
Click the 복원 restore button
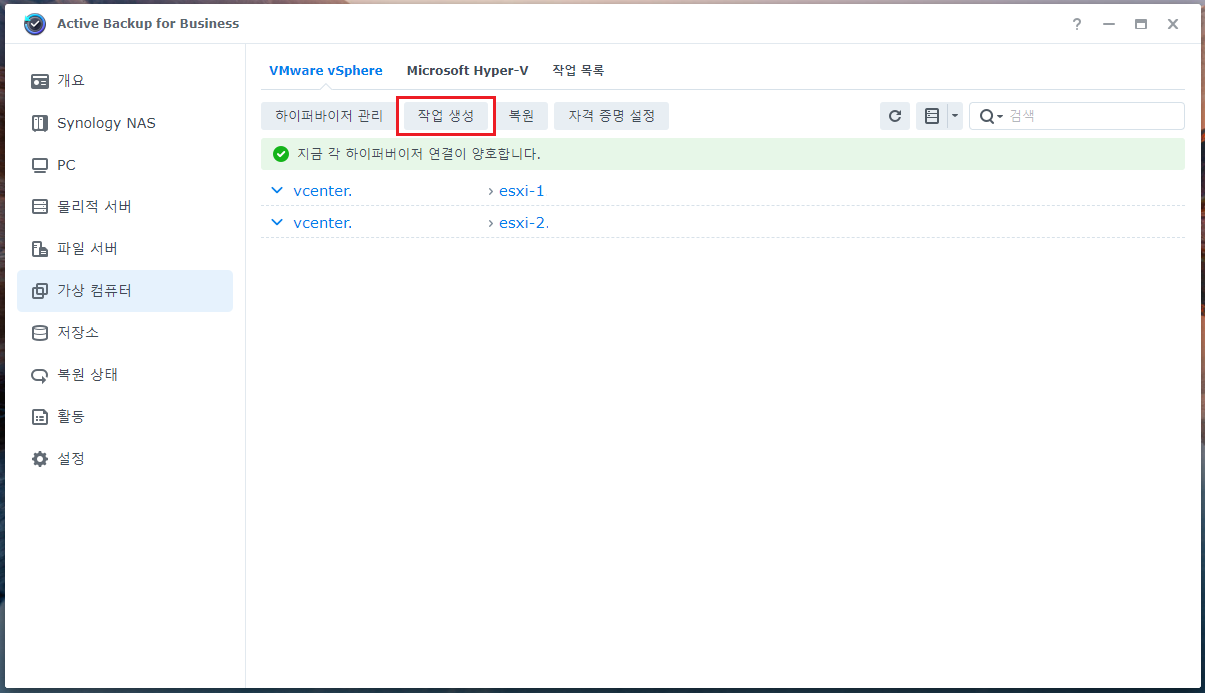coord(521,116)
